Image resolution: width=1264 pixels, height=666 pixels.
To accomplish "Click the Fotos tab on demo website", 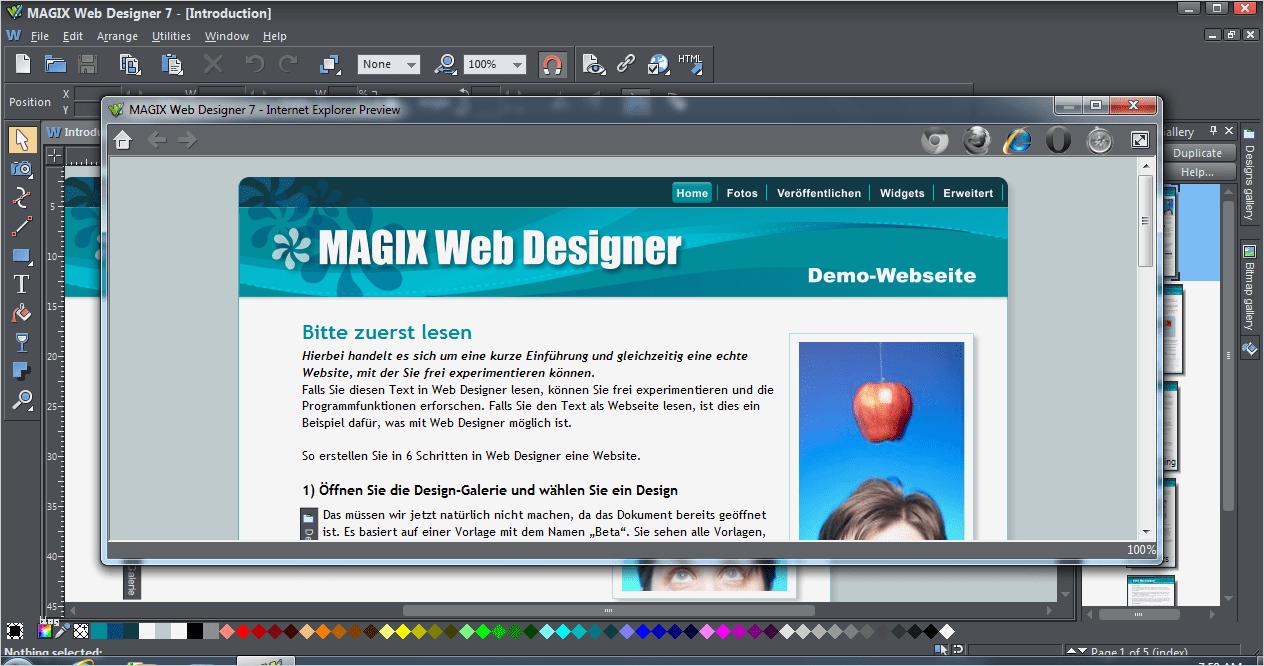I will point(742,193).
